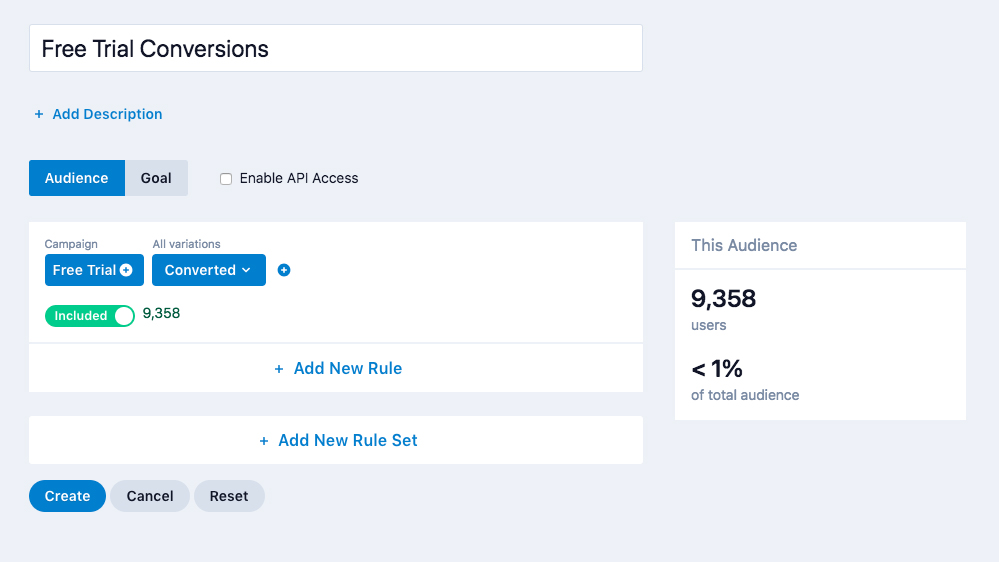The width and height of the screenshot is (999, 562).
Task: Open the Converted dropdown
Action: tap(208, 270)
